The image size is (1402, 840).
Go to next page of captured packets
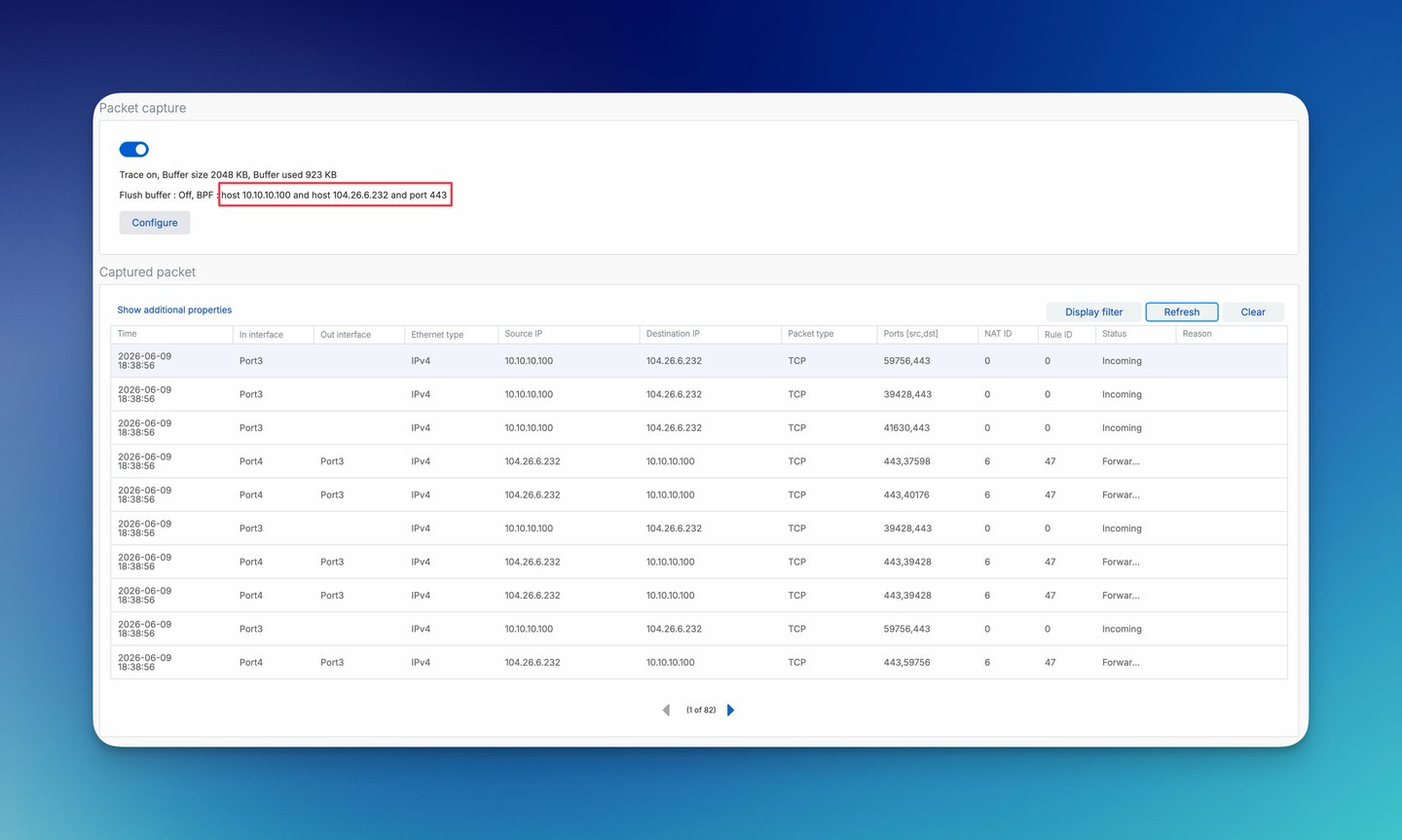point(730,710)
